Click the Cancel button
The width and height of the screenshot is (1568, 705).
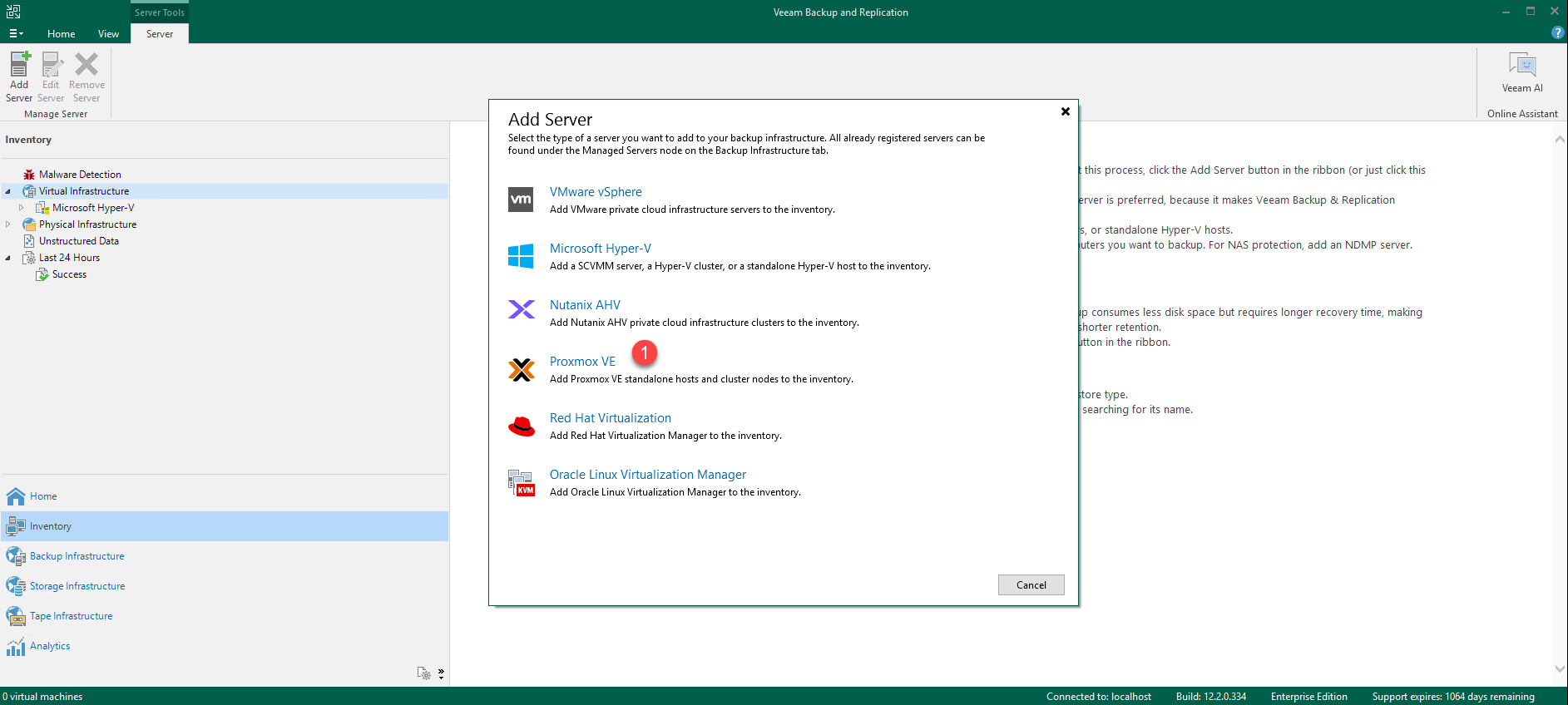click(x=1031, y=585)
